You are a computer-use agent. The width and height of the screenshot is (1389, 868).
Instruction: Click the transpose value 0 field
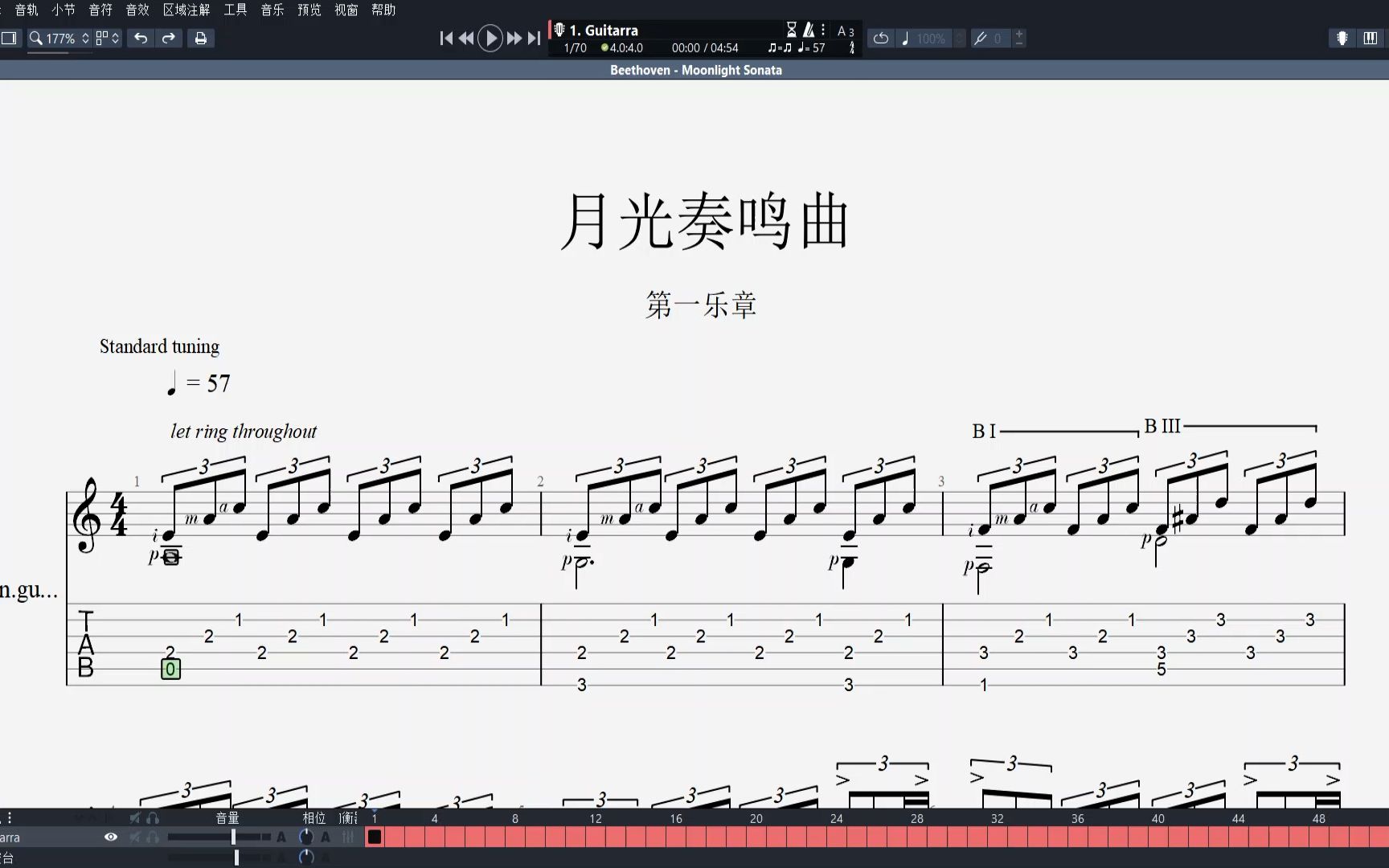click(998, 38)
